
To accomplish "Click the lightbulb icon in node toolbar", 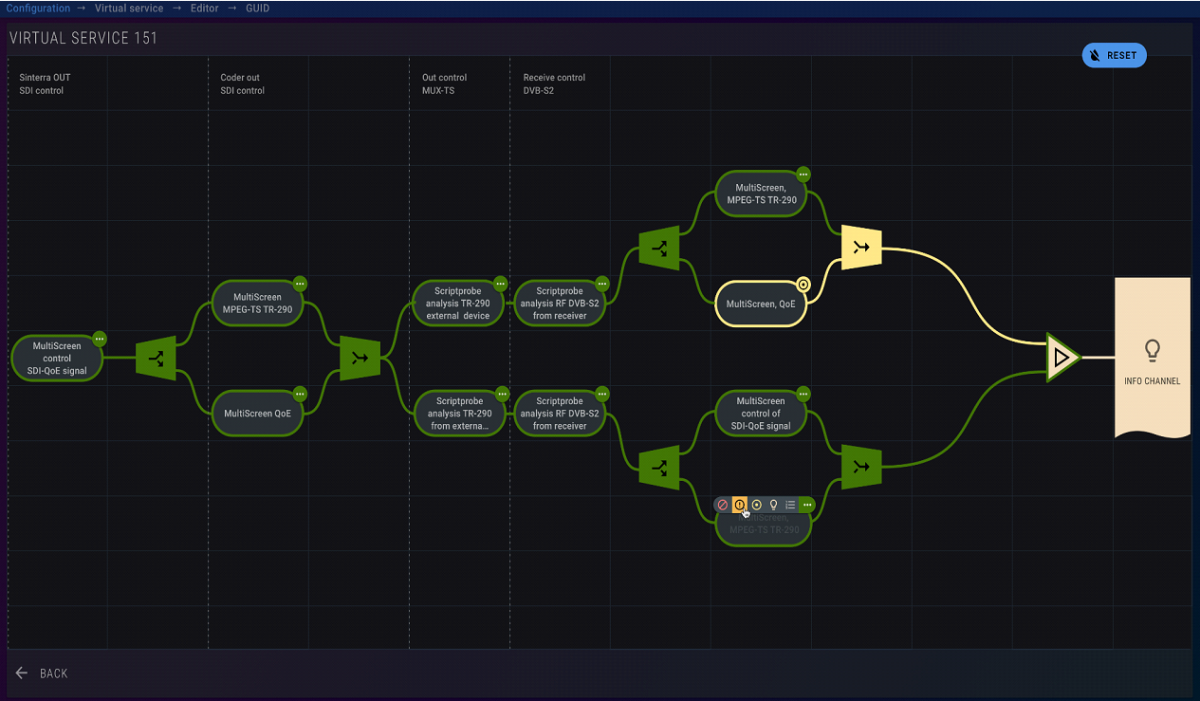I will [x=773, y=505].
